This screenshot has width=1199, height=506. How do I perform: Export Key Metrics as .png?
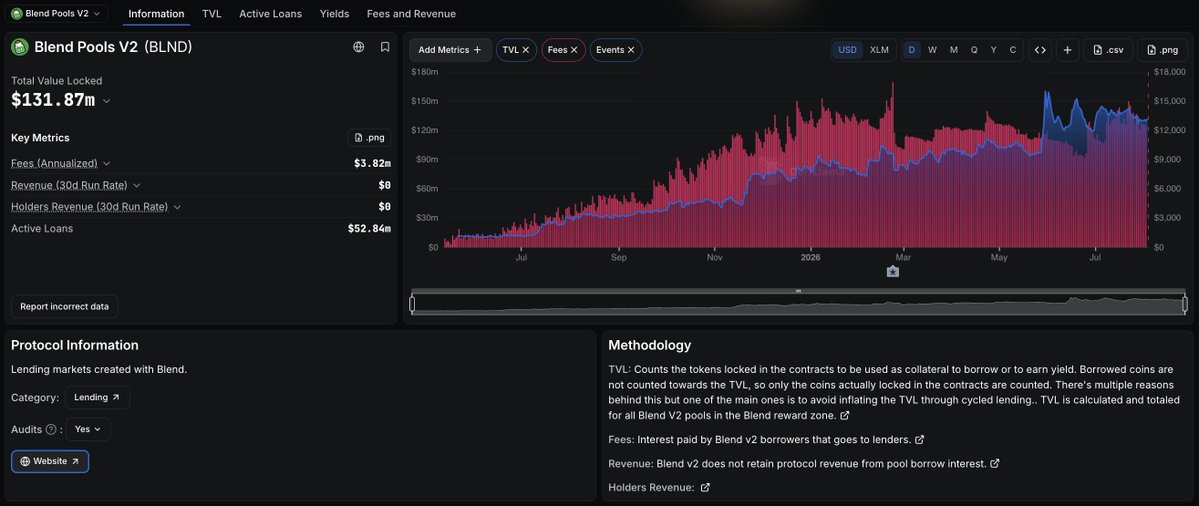[x=369, y=138]
